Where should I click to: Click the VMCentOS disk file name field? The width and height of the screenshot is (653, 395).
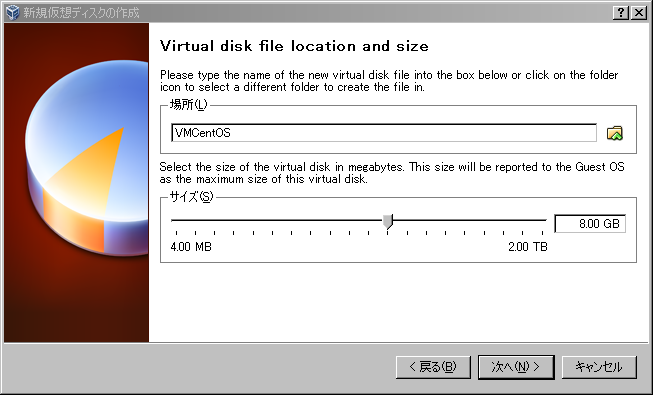pos(384,133)
